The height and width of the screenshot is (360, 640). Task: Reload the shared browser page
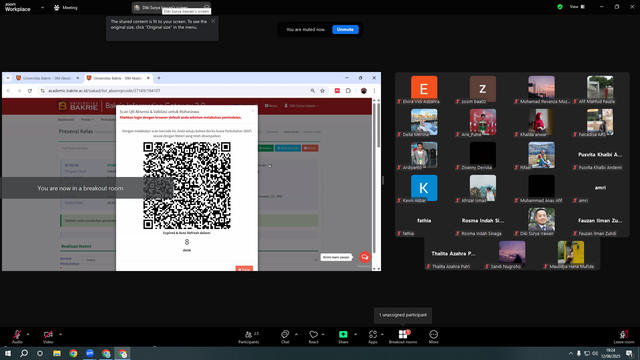[x=30, y=91]
